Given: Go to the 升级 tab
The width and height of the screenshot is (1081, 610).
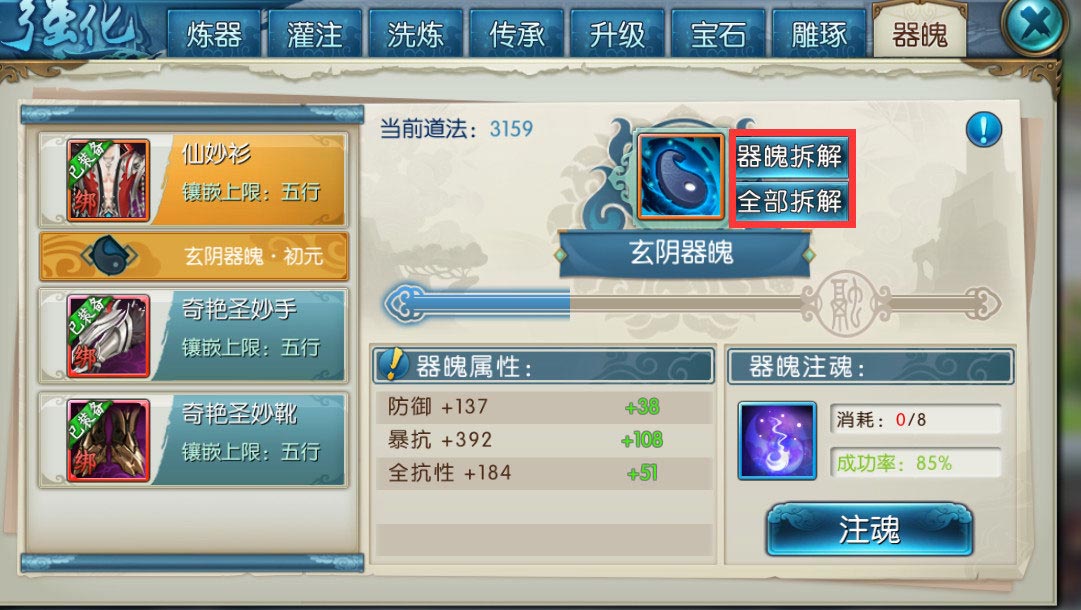Looking at the screenshot, I should tap(617, 34).
